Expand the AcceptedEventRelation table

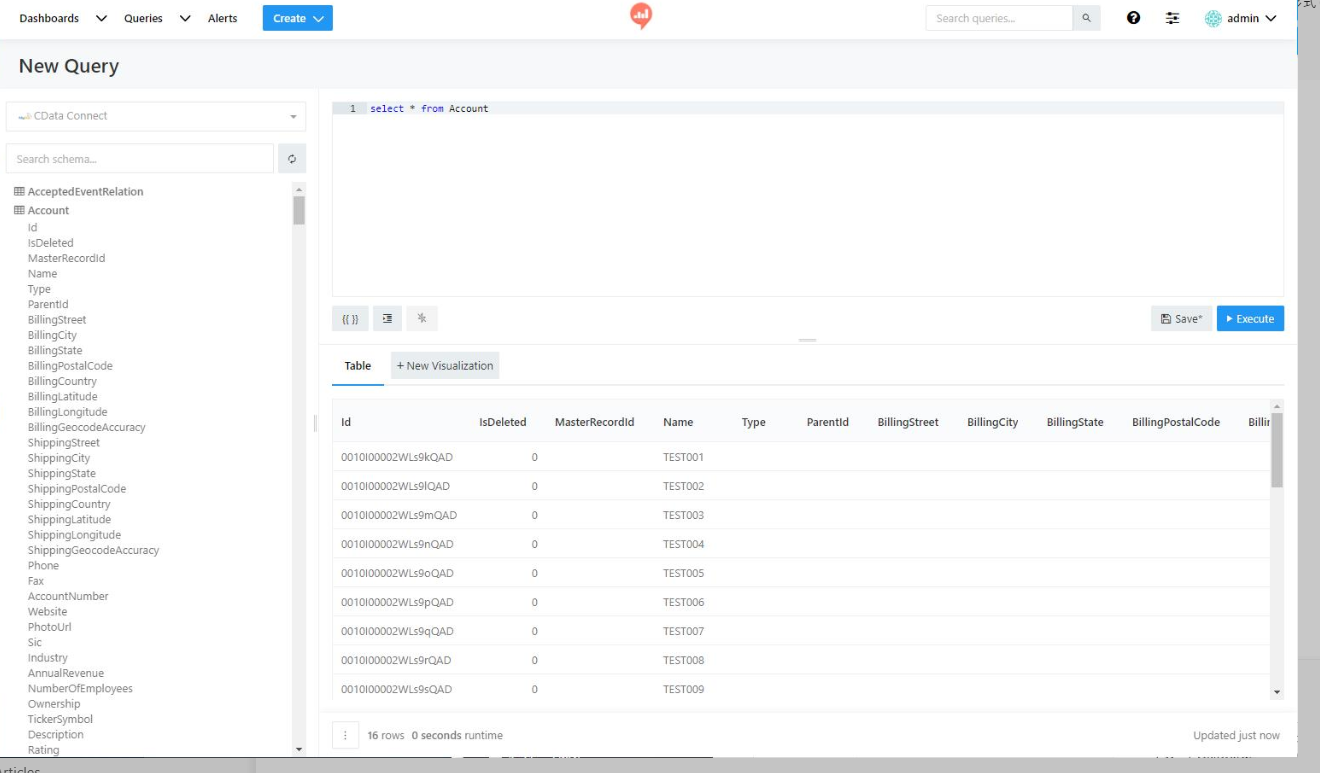(x=85, y=191)
